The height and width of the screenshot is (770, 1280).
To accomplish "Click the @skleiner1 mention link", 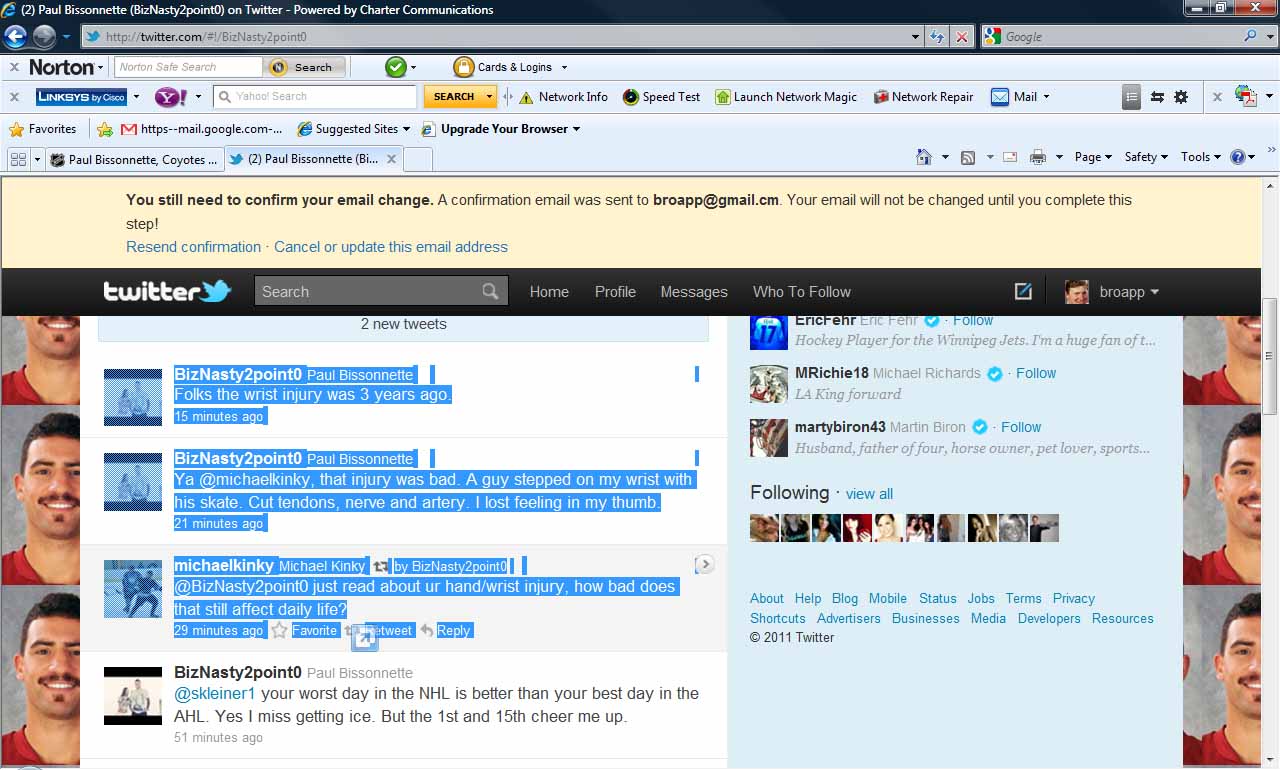I will tap(215, 693).
